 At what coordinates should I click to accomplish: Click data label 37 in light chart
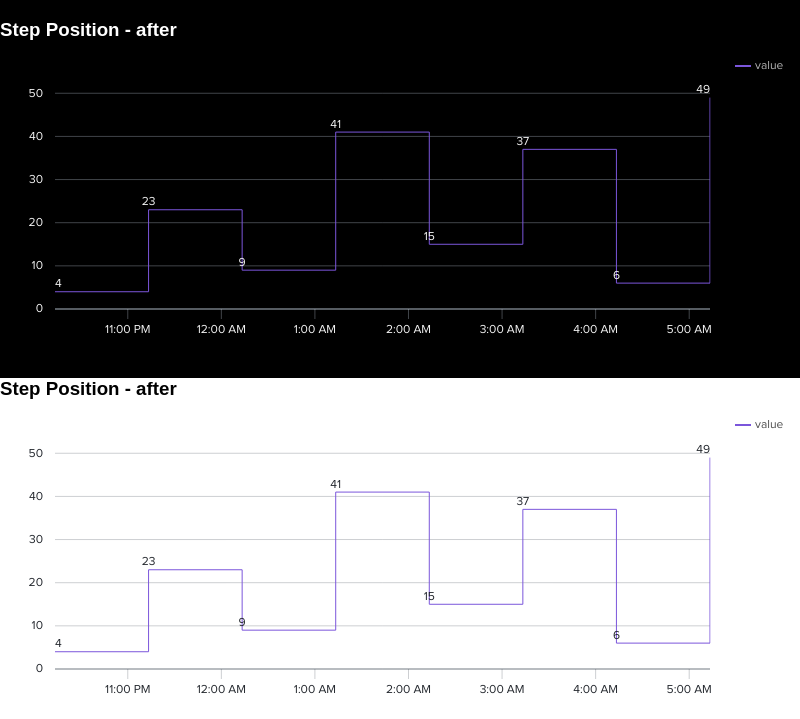pyautogui.click(x=522, y=501)
